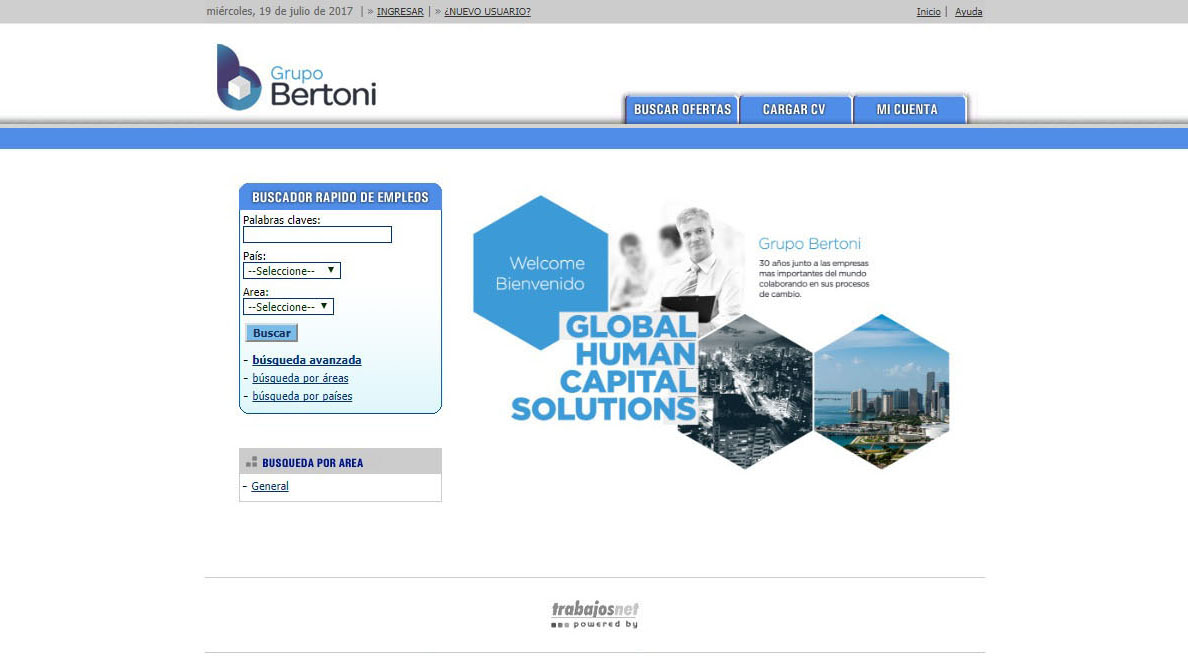Go to the Mi Cuenta tab
Screen dimensions: 1188x671
point(907,109)
